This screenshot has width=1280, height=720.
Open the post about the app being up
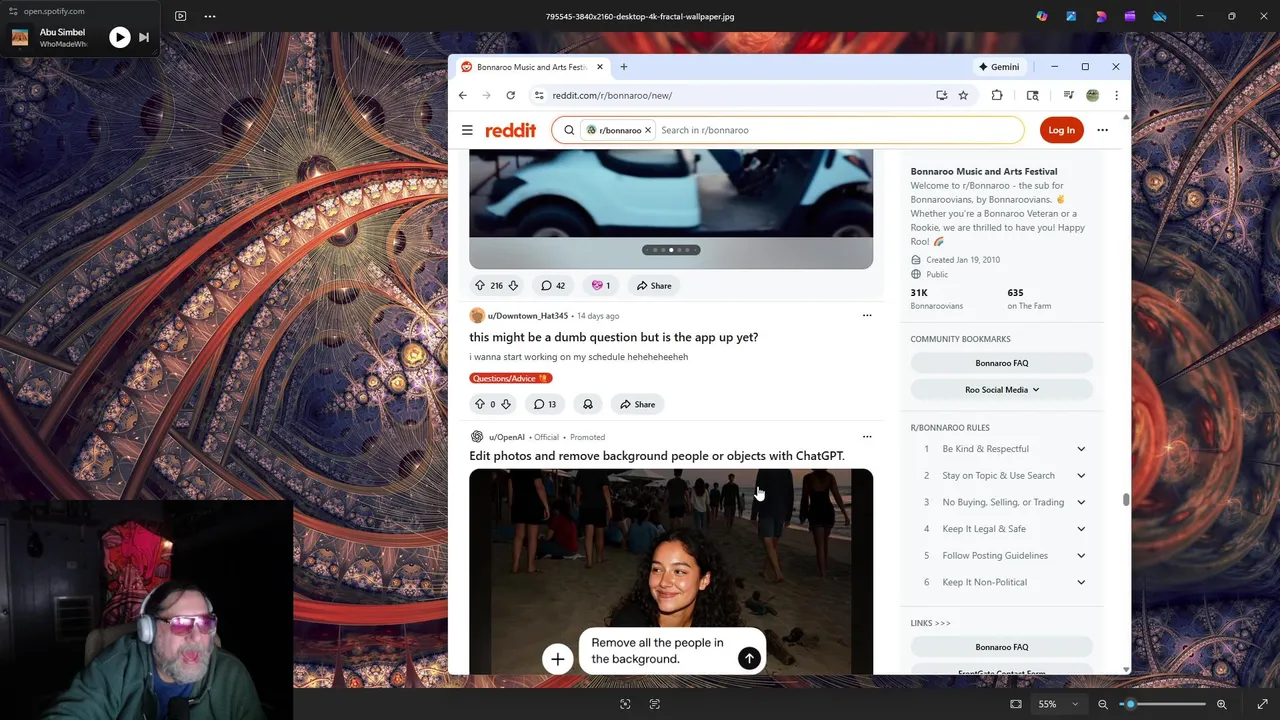[614, 337]
